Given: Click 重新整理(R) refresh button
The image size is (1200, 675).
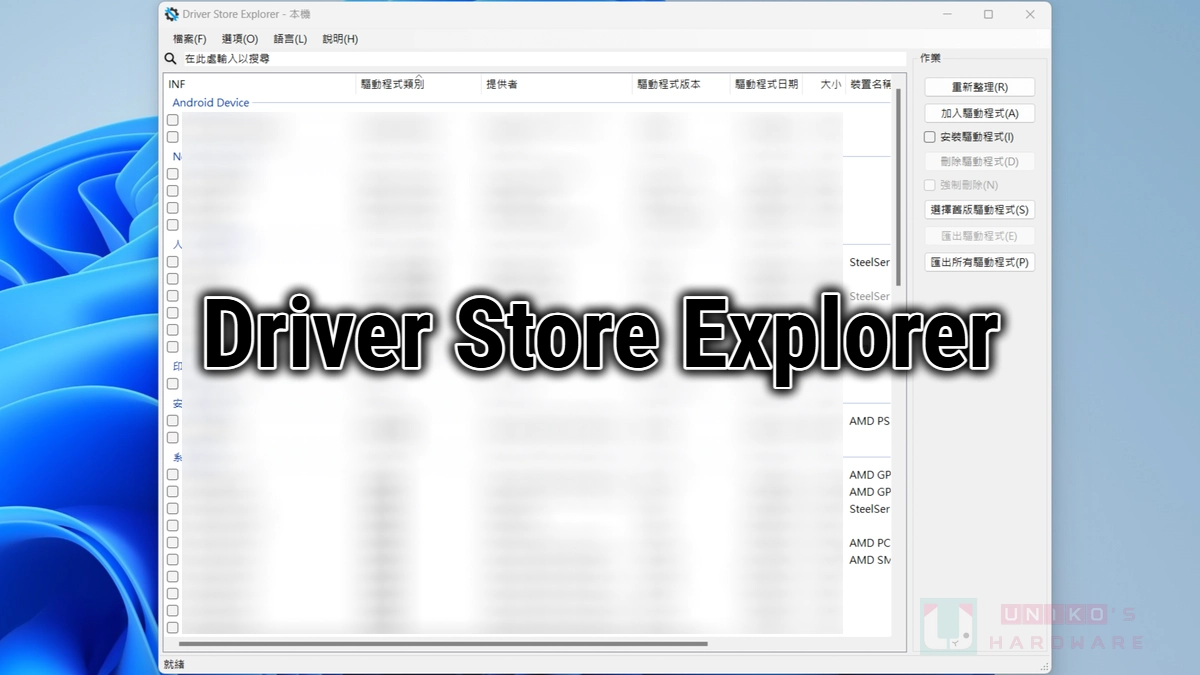Looking at the screenshot, I should click(x=980, y=87).
